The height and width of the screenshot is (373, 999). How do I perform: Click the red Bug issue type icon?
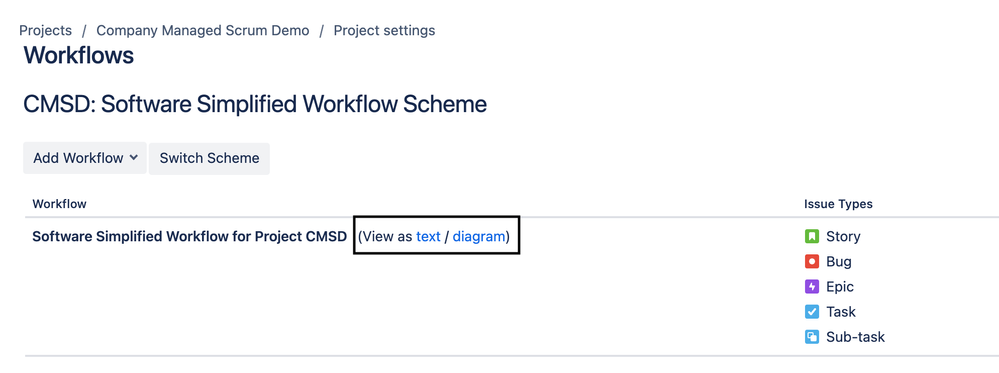812,261
